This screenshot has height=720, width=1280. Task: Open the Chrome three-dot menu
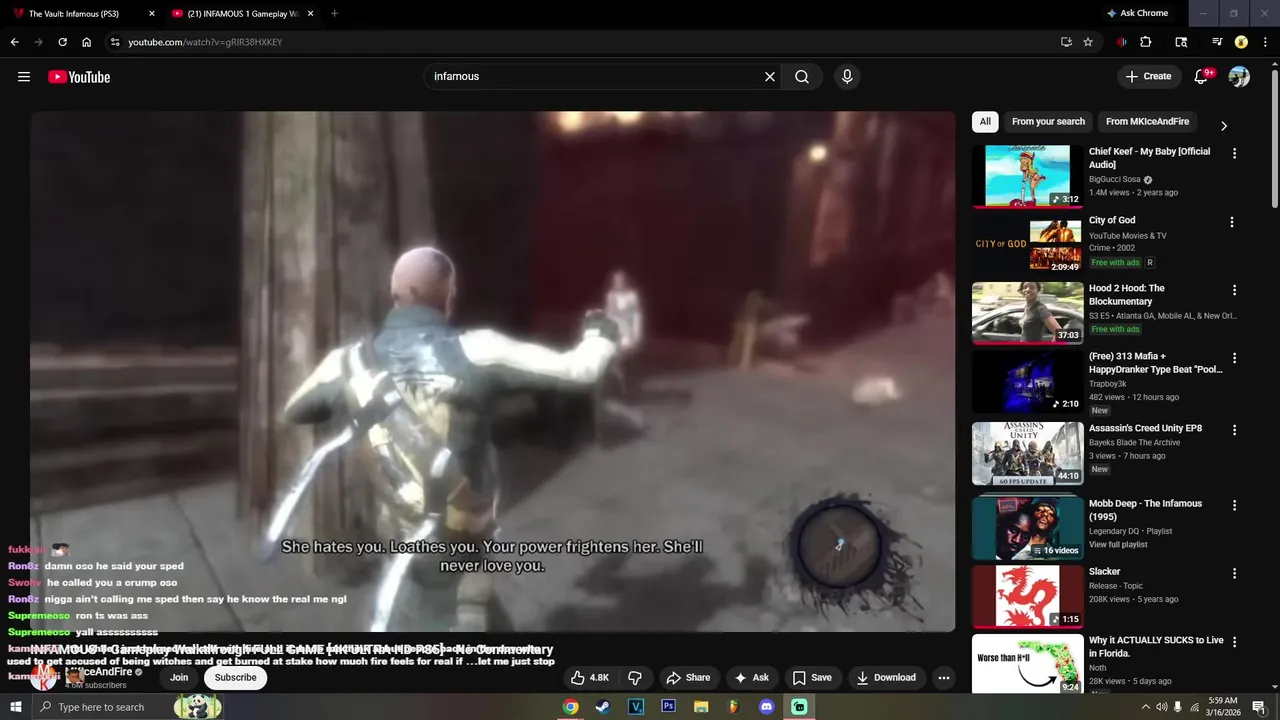coord(1265,42)
